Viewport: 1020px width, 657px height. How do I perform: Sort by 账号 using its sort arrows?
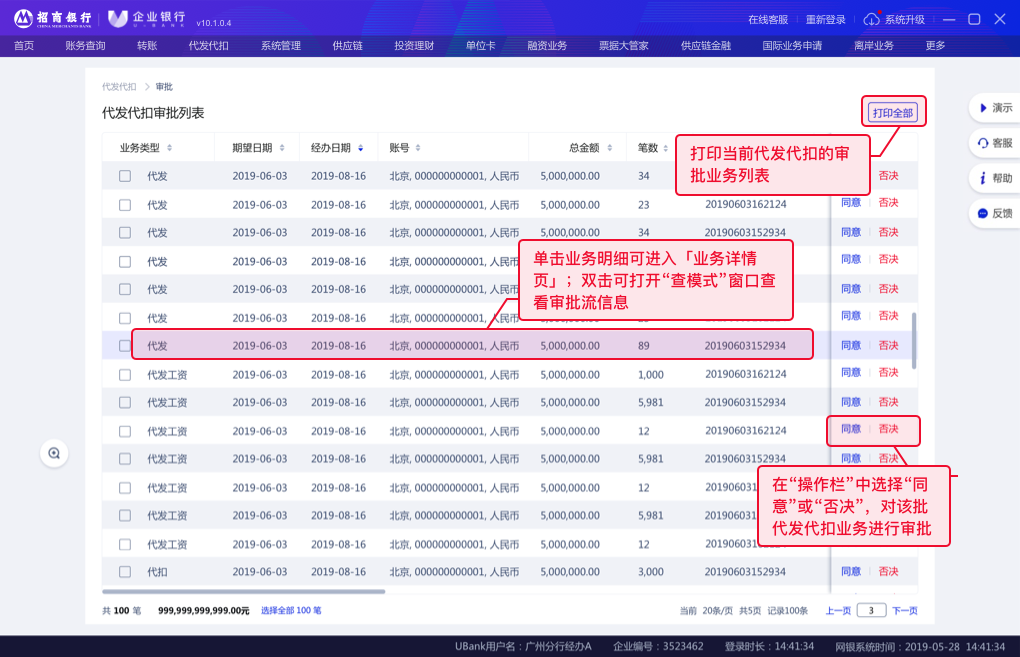[418, 148]
